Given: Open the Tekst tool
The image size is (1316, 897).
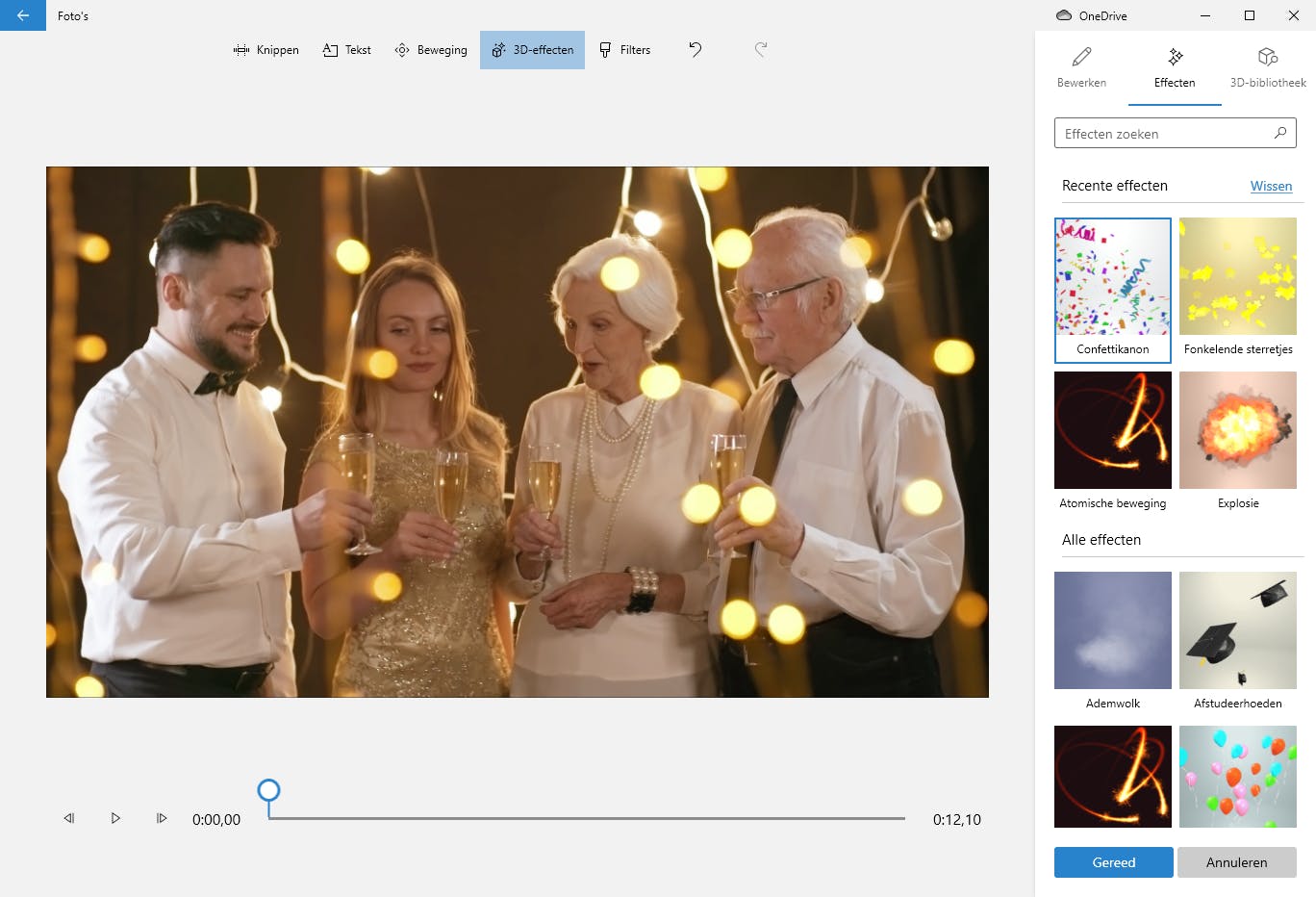Looking at the screenshot, I should (347, 50).
